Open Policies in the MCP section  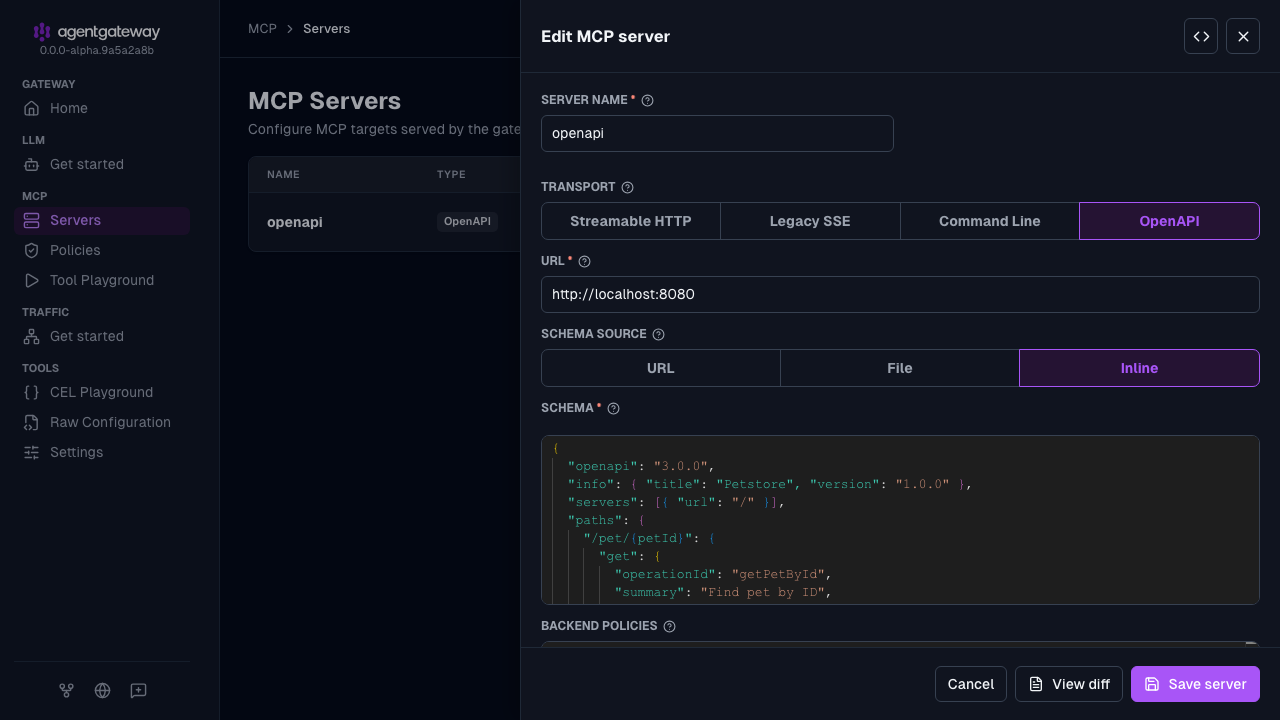coord(102,250)
